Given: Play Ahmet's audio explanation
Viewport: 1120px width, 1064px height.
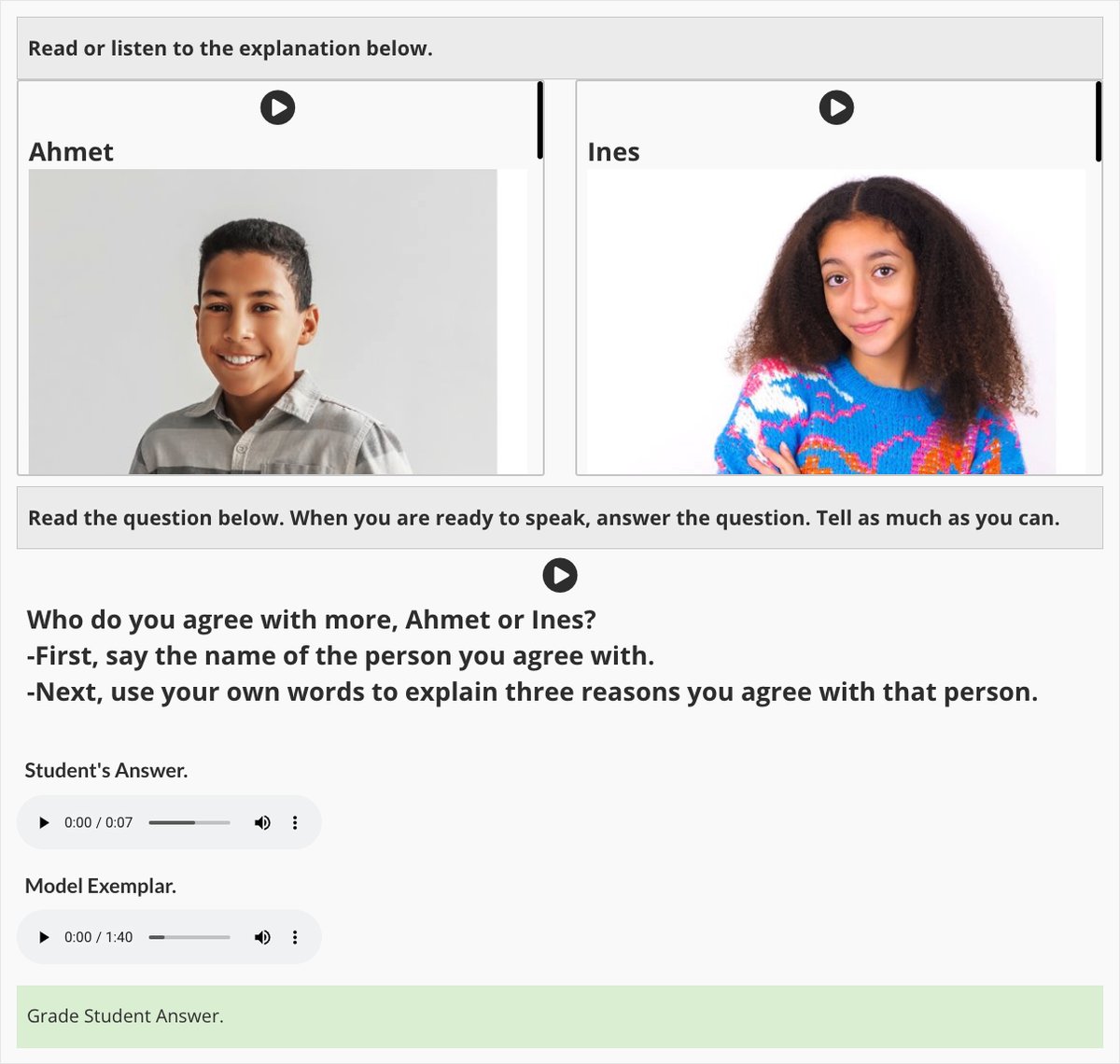Looking at the screenshot, I should point(277,107).
